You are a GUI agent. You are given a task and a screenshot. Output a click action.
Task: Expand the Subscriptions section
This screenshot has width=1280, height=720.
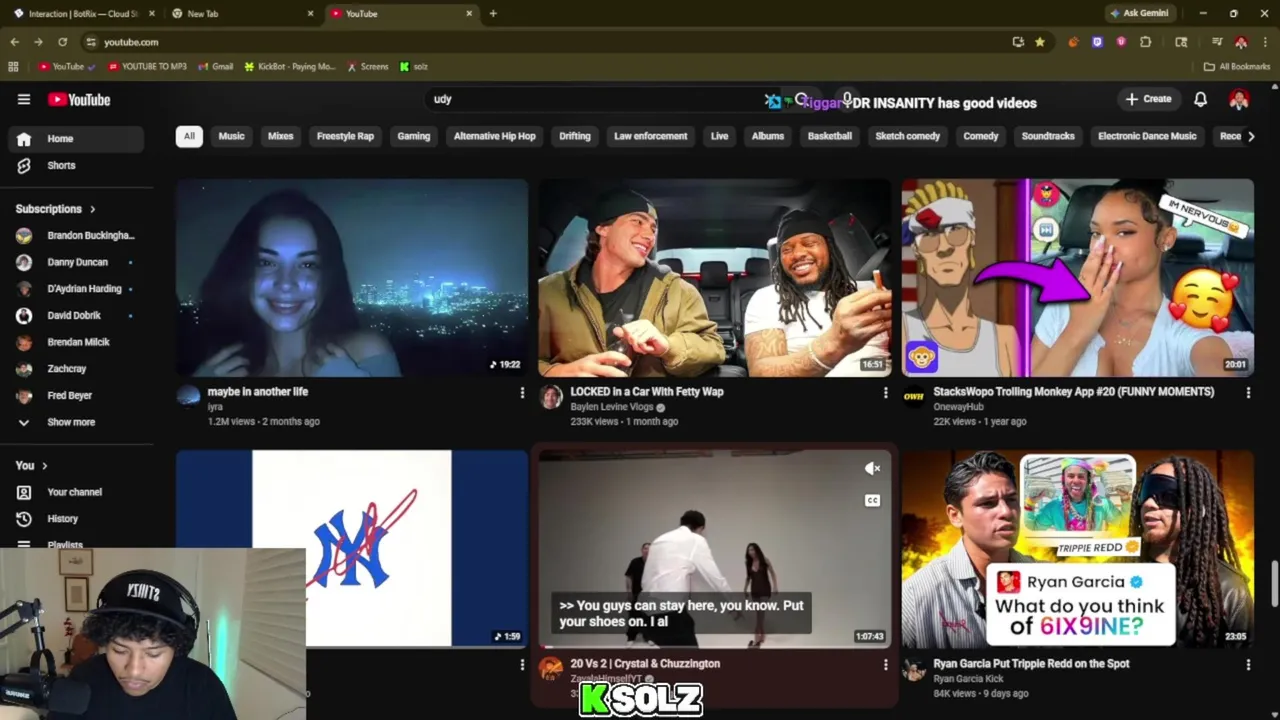56,209
